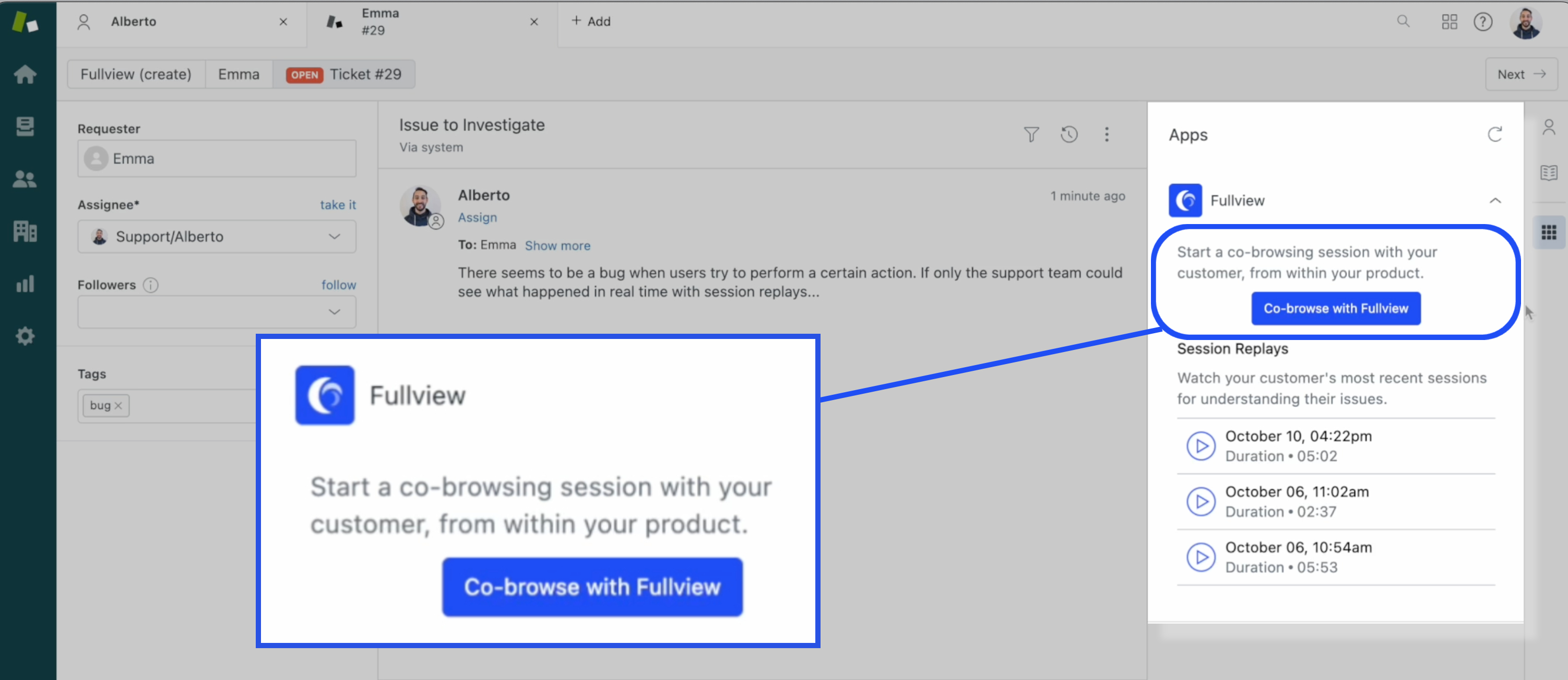Show ticket events history icon
The image size is (1568, 680).
(x=1069, y=135)
